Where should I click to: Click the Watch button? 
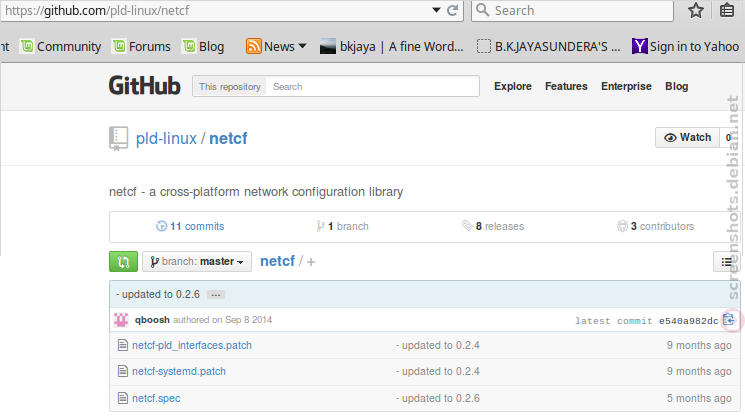tap(687, 138)
